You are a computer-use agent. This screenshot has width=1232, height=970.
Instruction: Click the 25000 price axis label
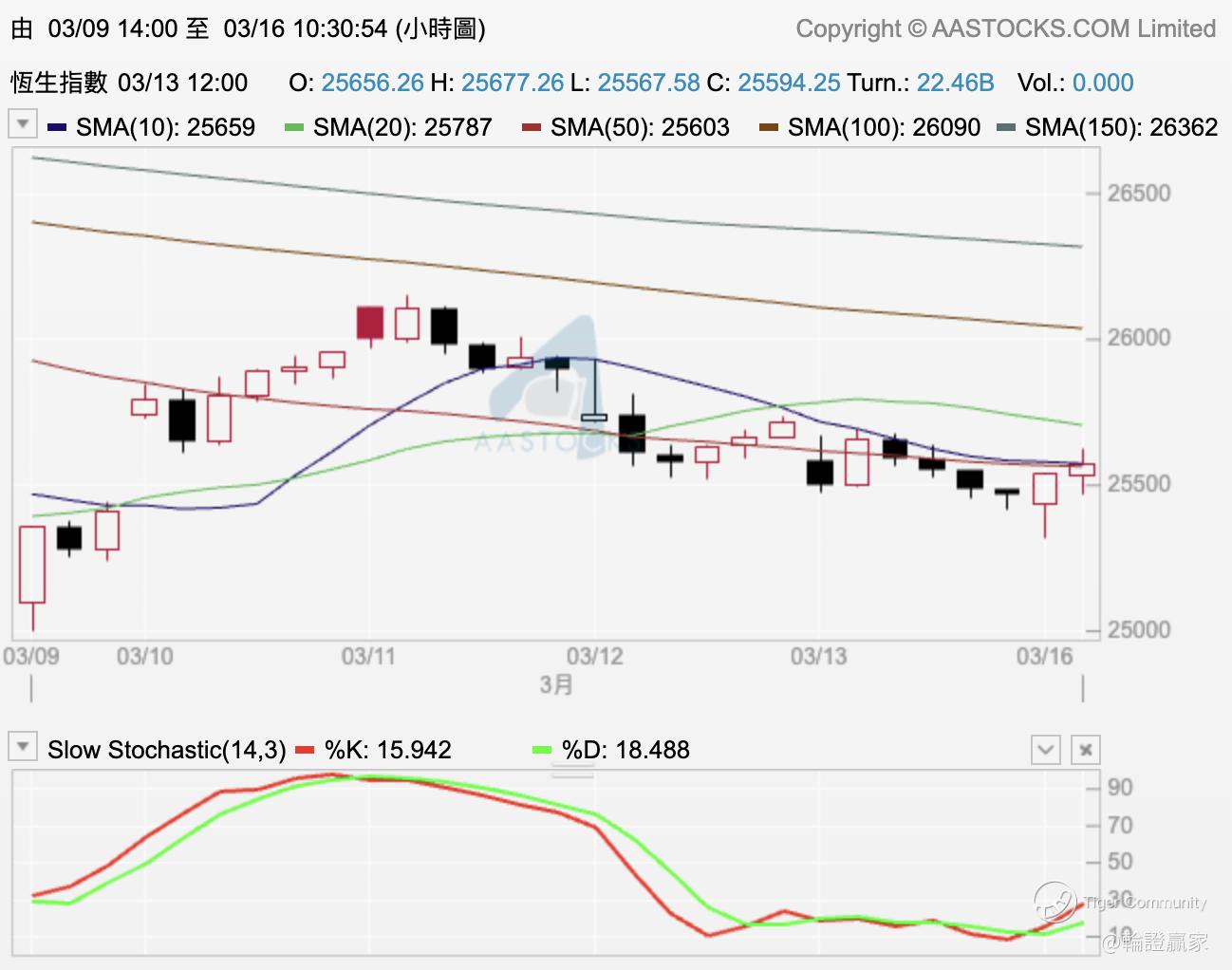(1139, 629)
